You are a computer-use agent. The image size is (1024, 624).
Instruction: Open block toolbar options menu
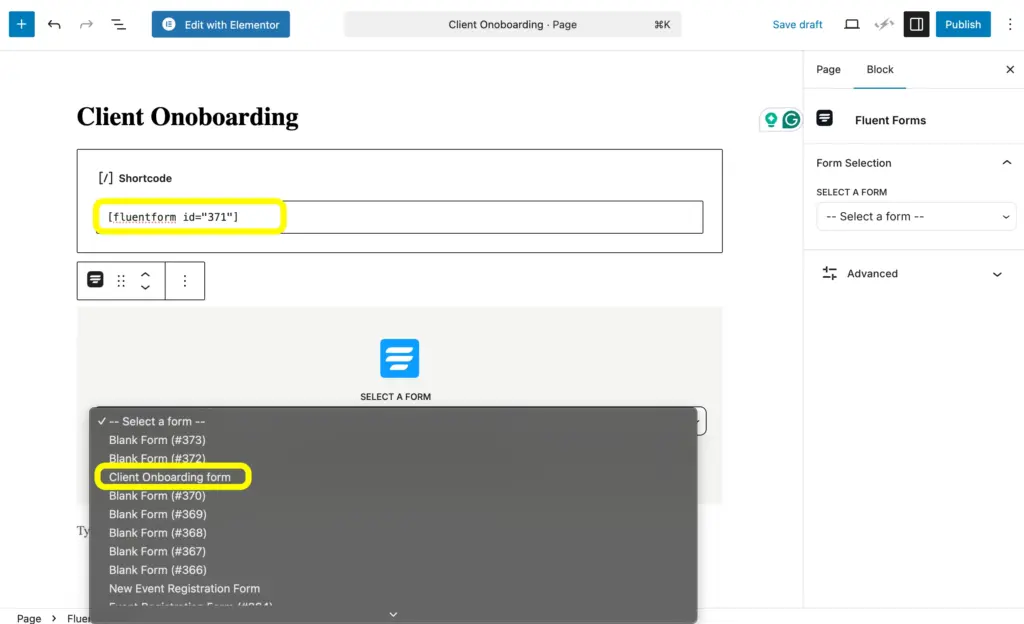click(185, 281)
